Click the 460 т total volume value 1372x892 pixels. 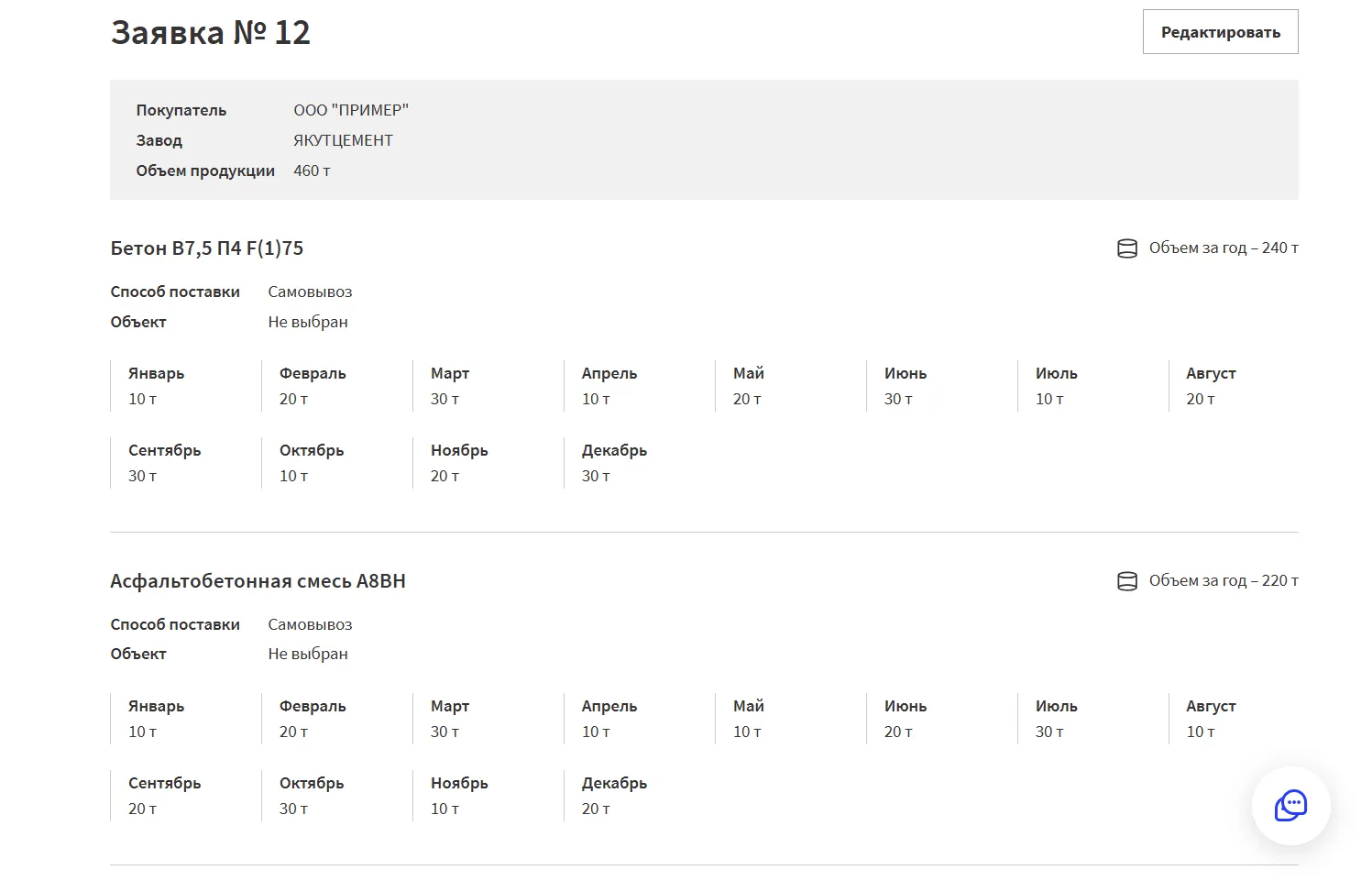pos(312,171)
